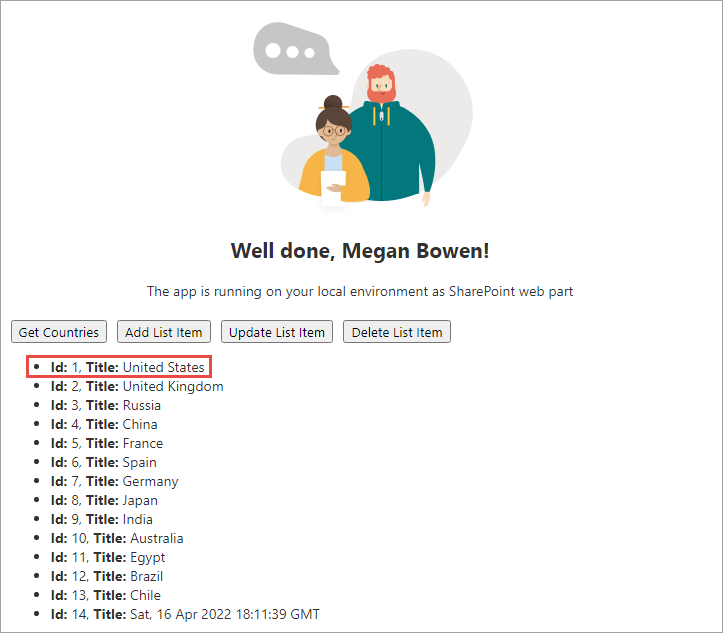
Task: Hit the Update List Item button
Action: pyautogui.click(x=277, y=332)
